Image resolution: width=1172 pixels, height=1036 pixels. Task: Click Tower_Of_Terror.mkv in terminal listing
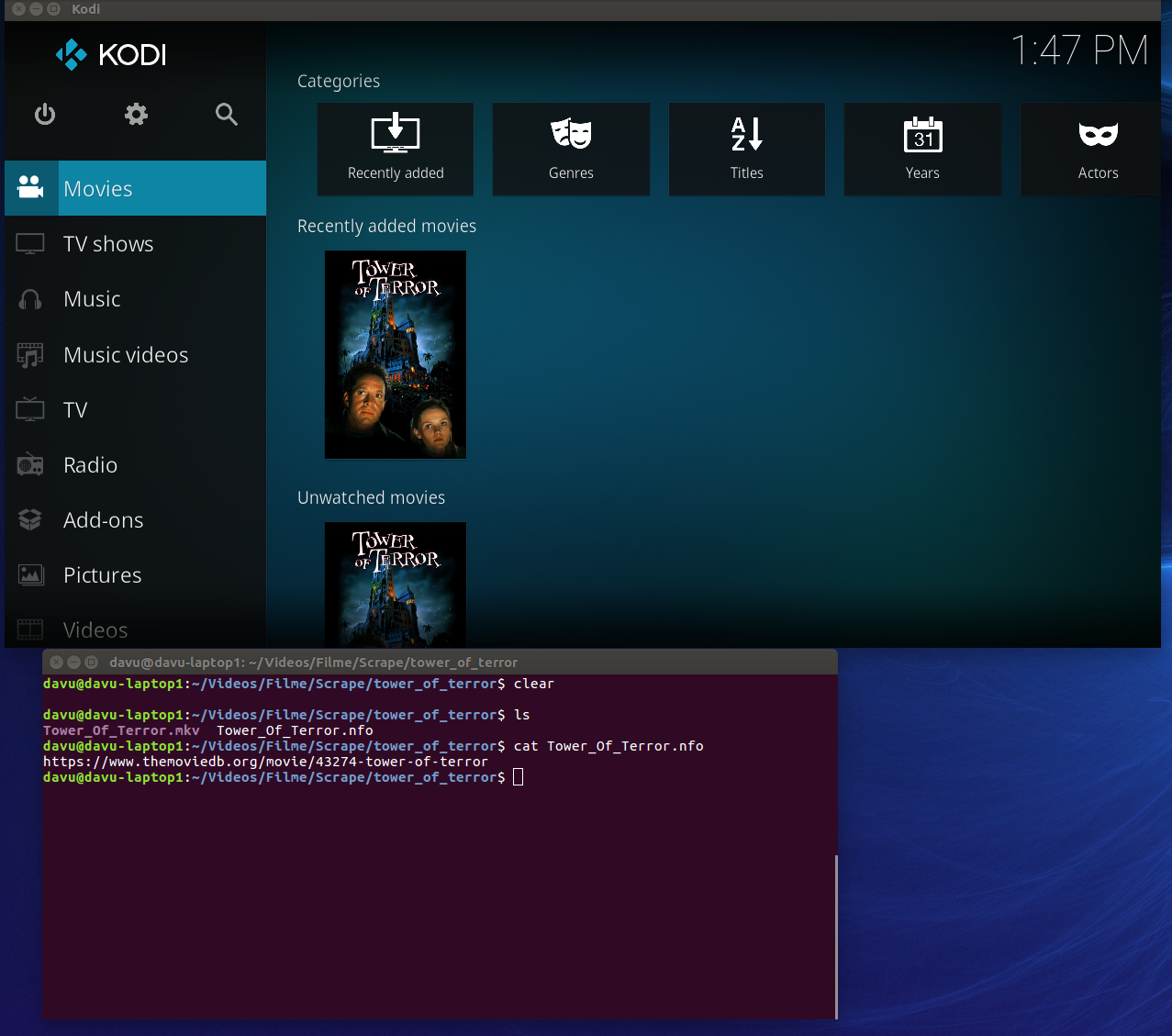coord(121,730)
